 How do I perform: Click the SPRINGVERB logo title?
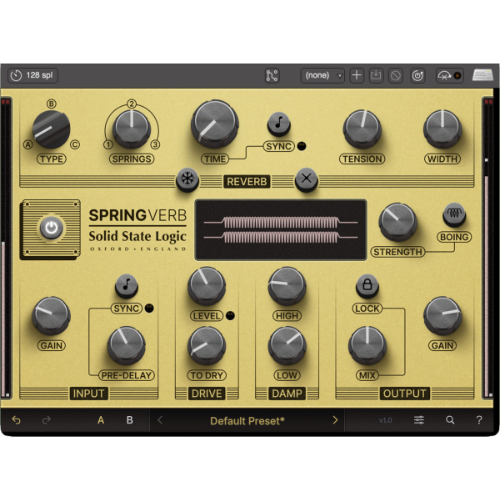pos(137,215)
